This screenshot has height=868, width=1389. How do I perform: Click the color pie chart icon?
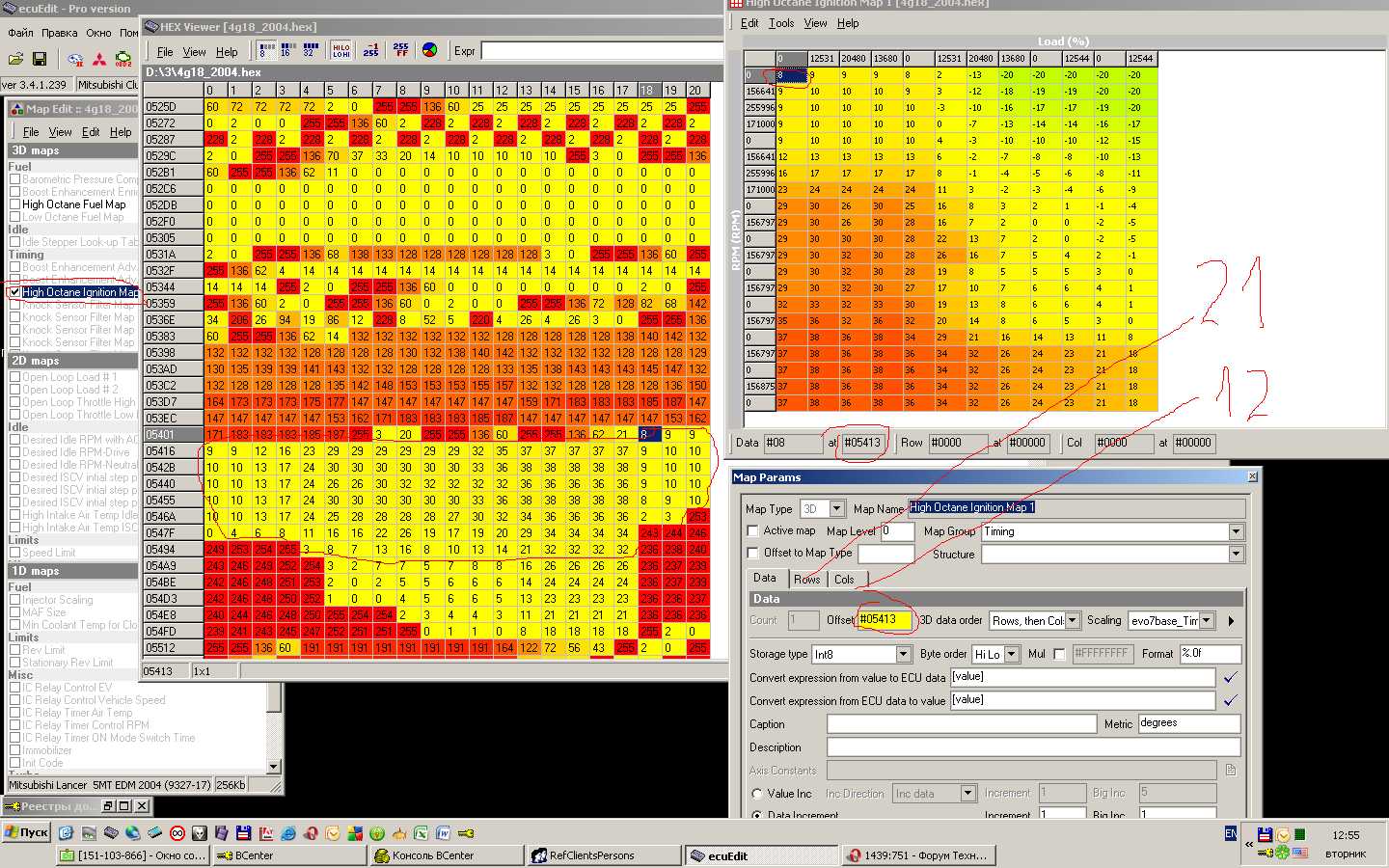(x=430, y=50)
